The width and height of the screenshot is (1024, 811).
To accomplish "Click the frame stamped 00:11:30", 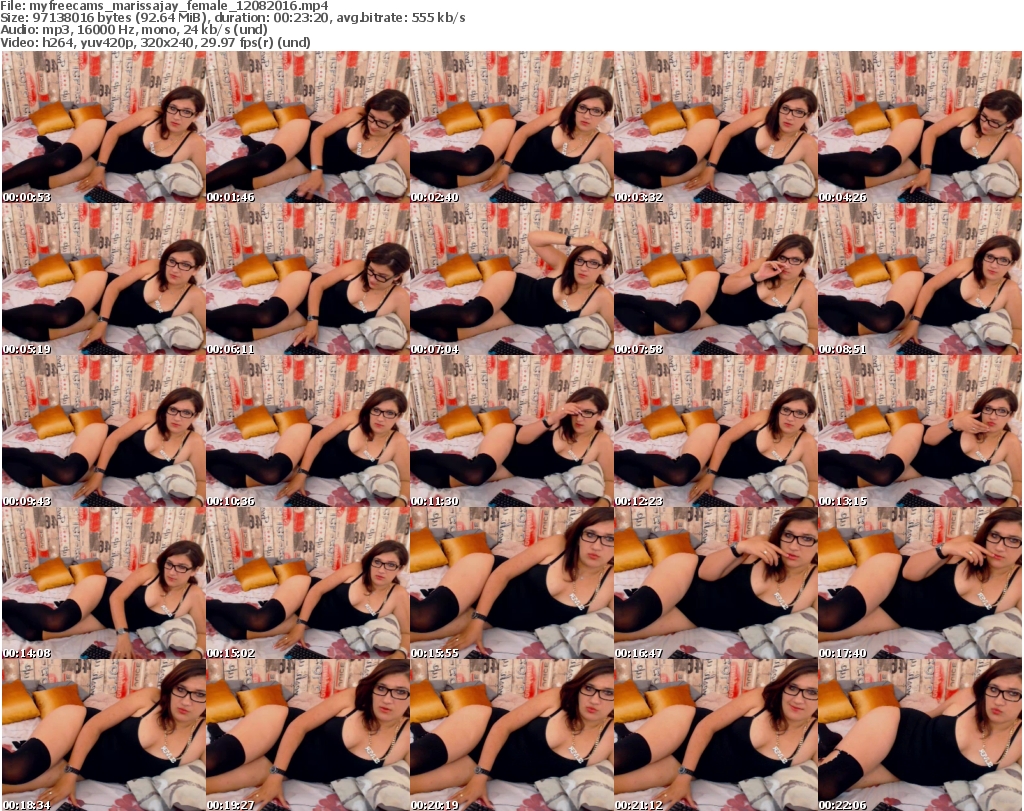I will [x=511, y=431].
